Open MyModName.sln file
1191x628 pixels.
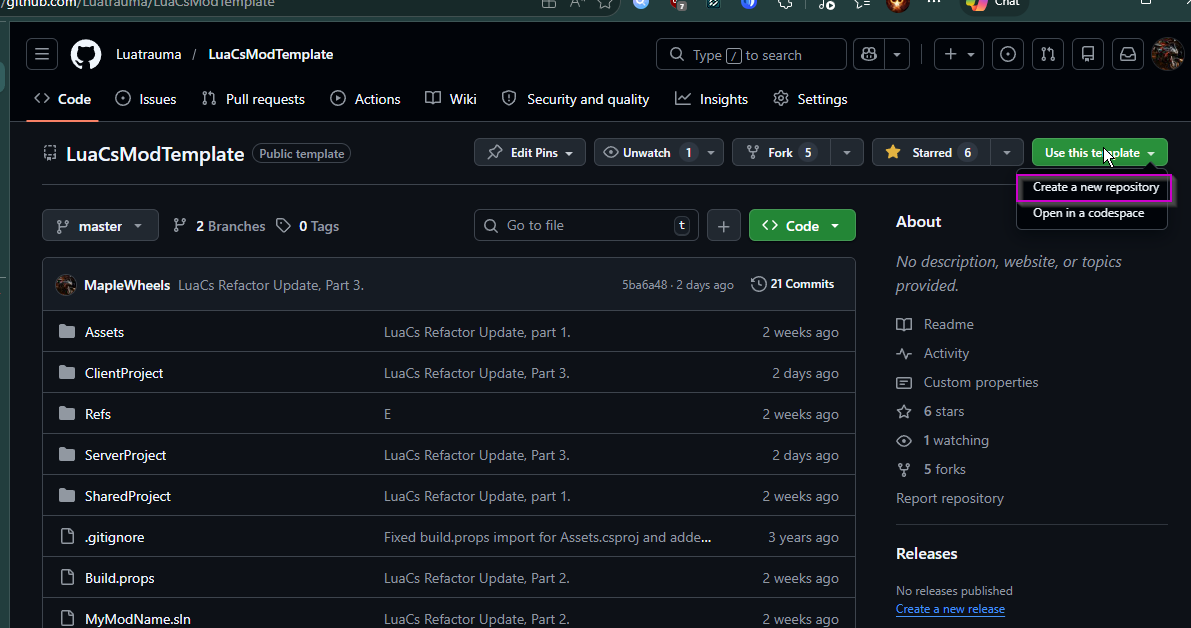137,619
